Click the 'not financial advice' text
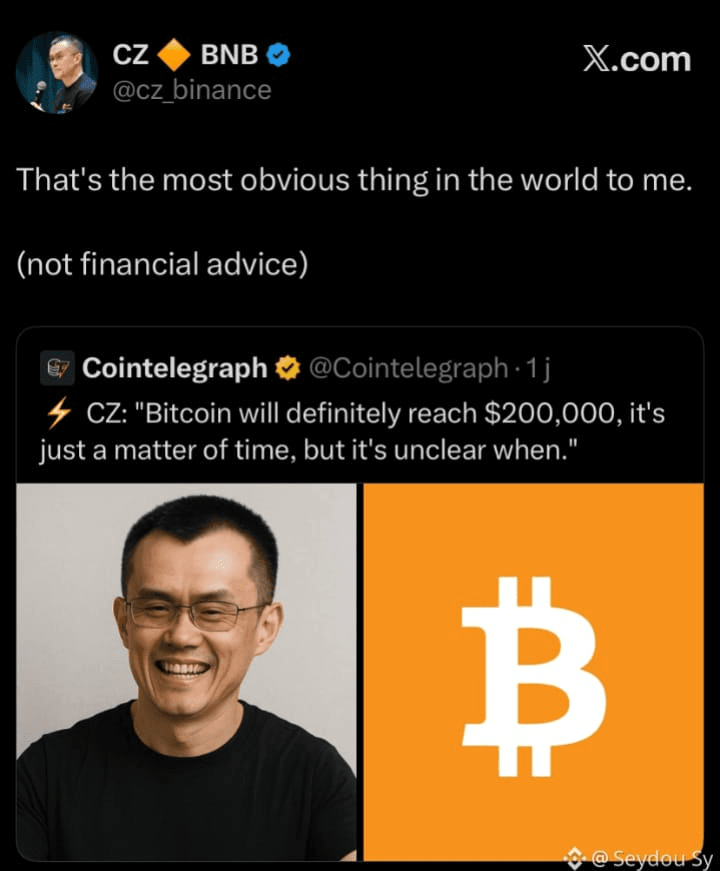 click(162, 264)
